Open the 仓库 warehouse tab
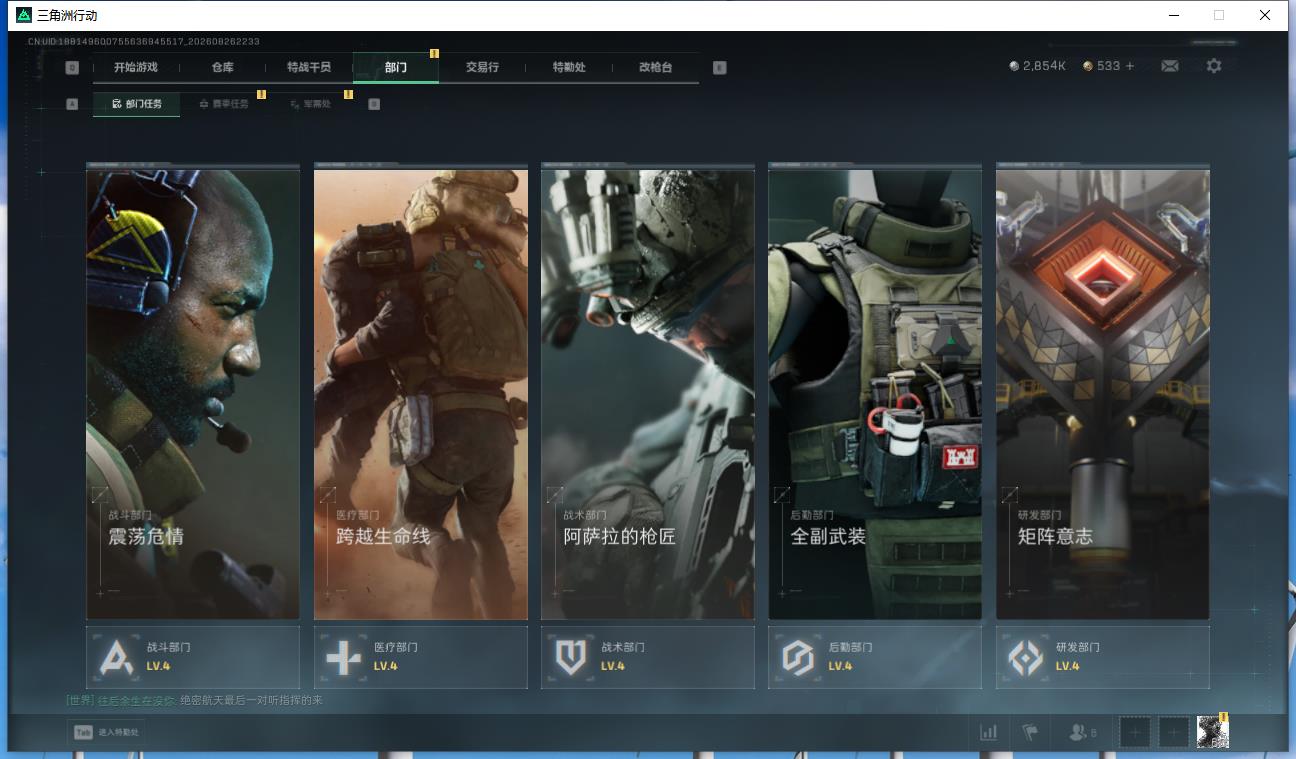 coord(222,68)
